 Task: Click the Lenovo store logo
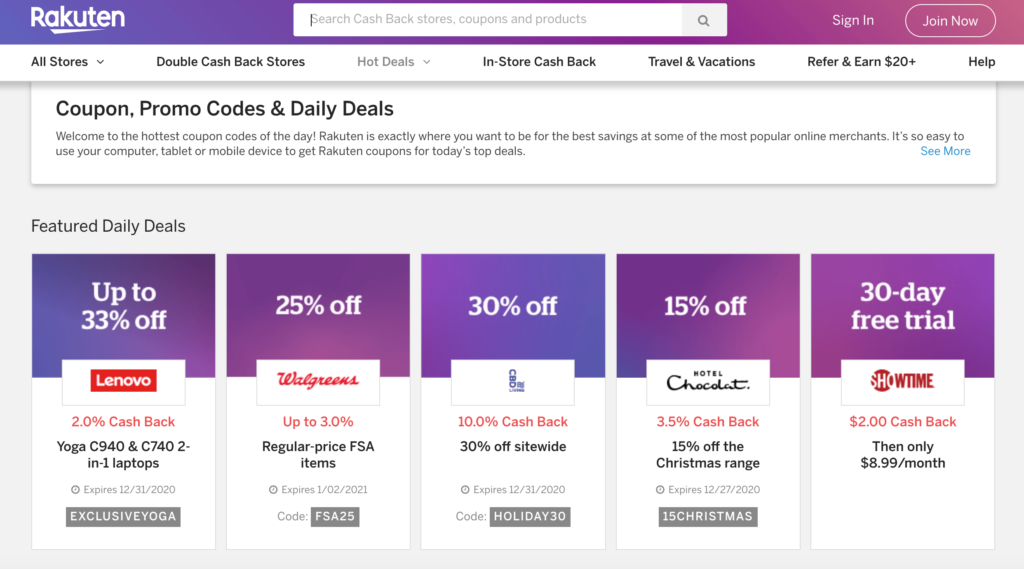coord(123,381)
